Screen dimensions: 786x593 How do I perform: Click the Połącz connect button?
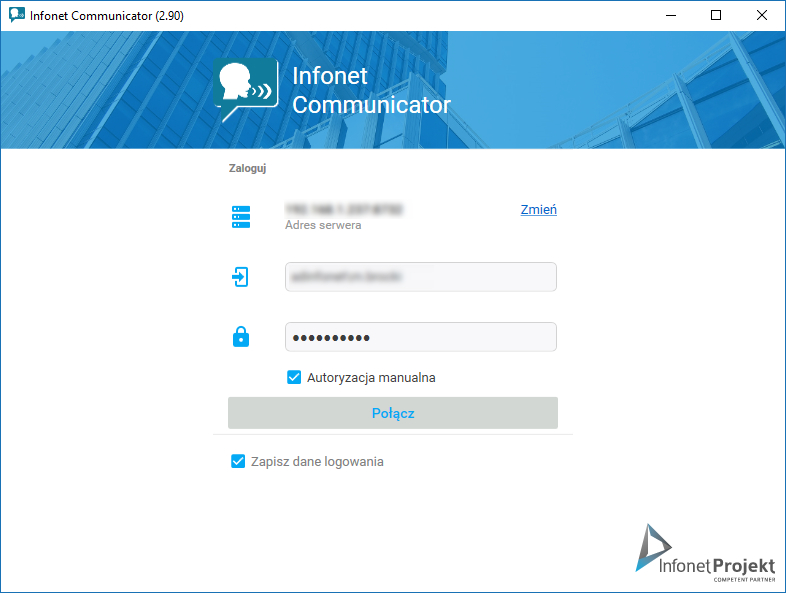click(x=392, y=413)
